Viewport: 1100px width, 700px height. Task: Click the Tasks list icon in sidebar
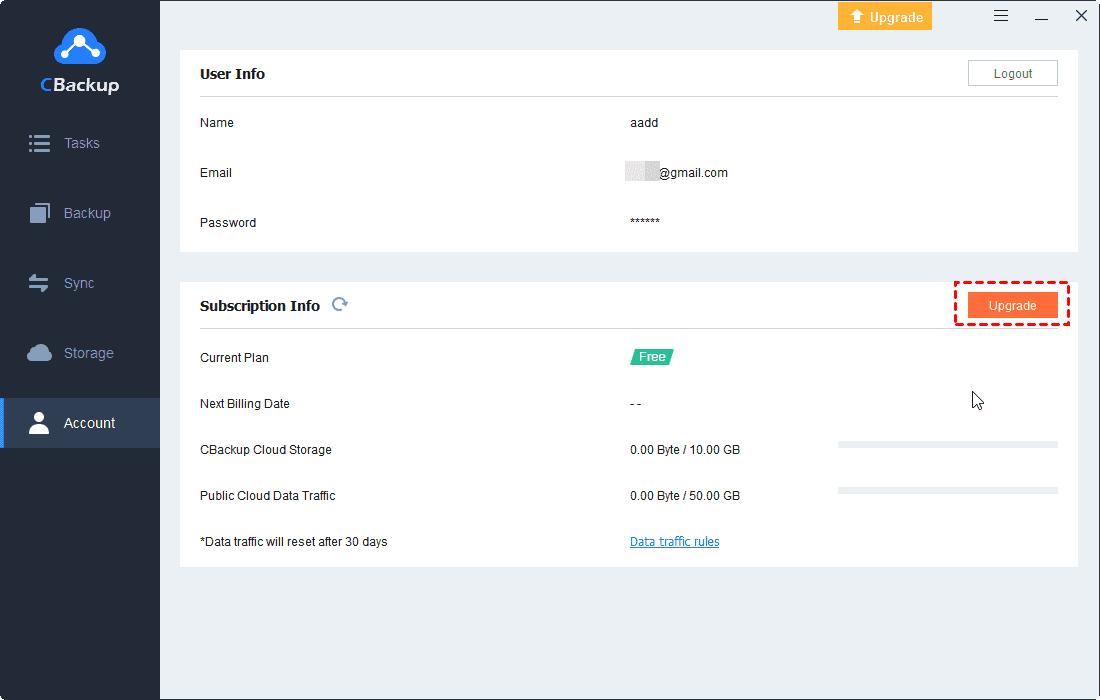[39, 143]
